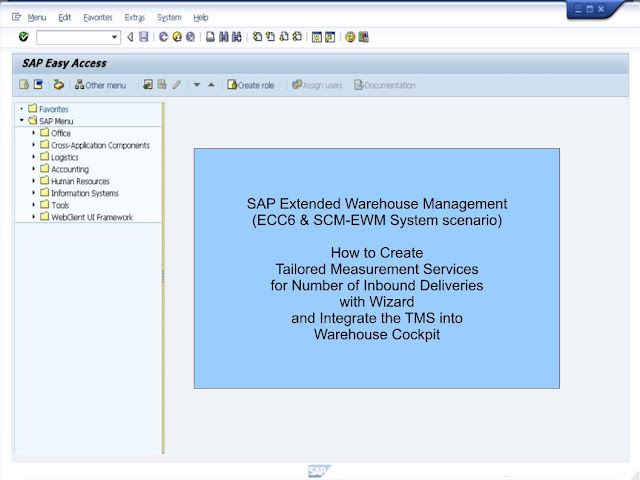Screen dimensions: 640x480
Task: Minimize the SAP window
Action: [578, 9]
